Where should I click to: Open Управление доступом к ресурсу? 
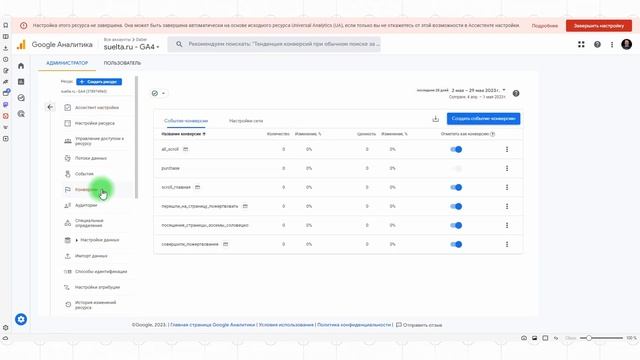[x=99, y=141]
